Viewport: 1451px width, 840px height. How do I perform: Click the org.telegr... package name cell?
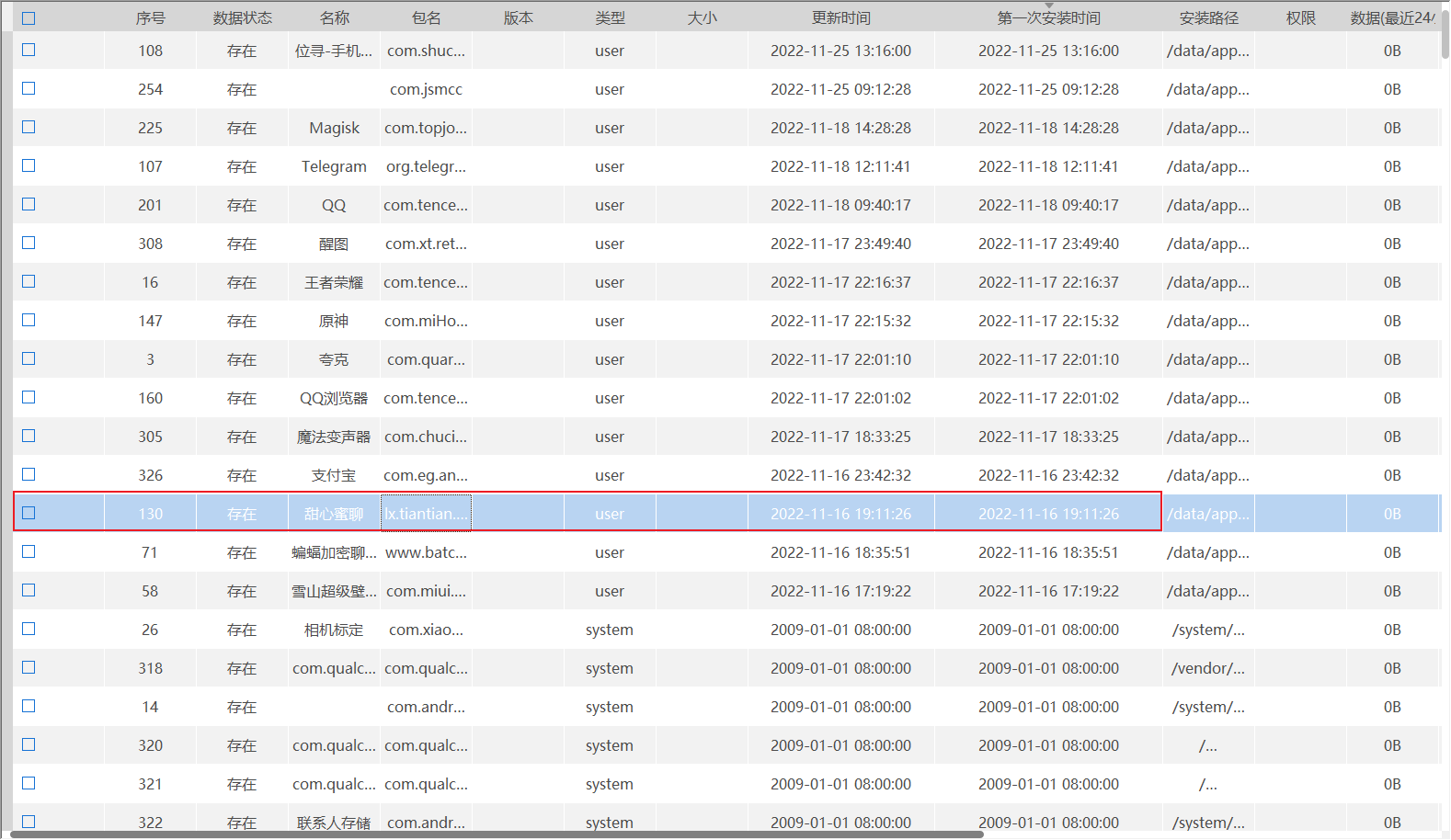tap(426, 166)
